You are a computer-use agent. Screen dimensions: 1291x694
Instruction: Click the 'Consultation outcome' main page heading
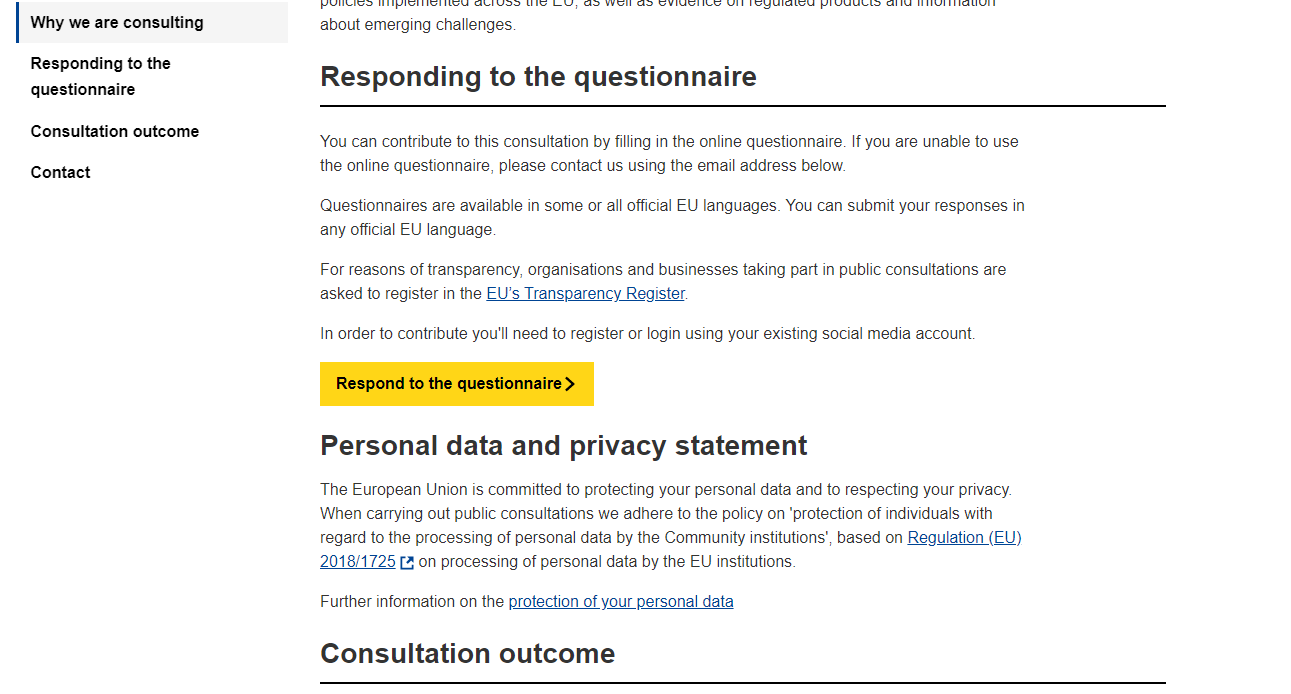click(x=467, y=653)
